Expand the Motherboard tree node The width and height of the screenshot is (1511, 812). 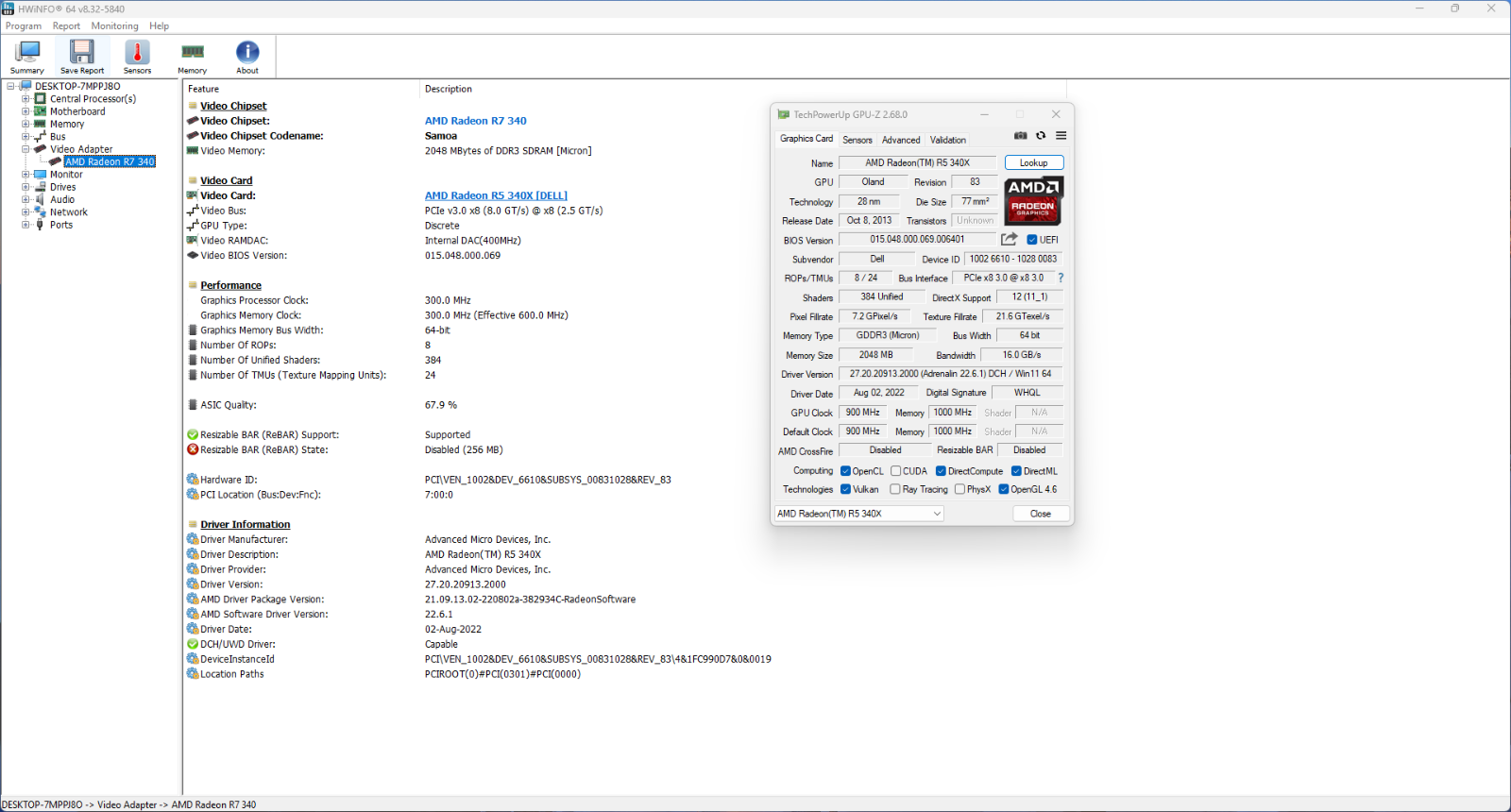(25, 111)
